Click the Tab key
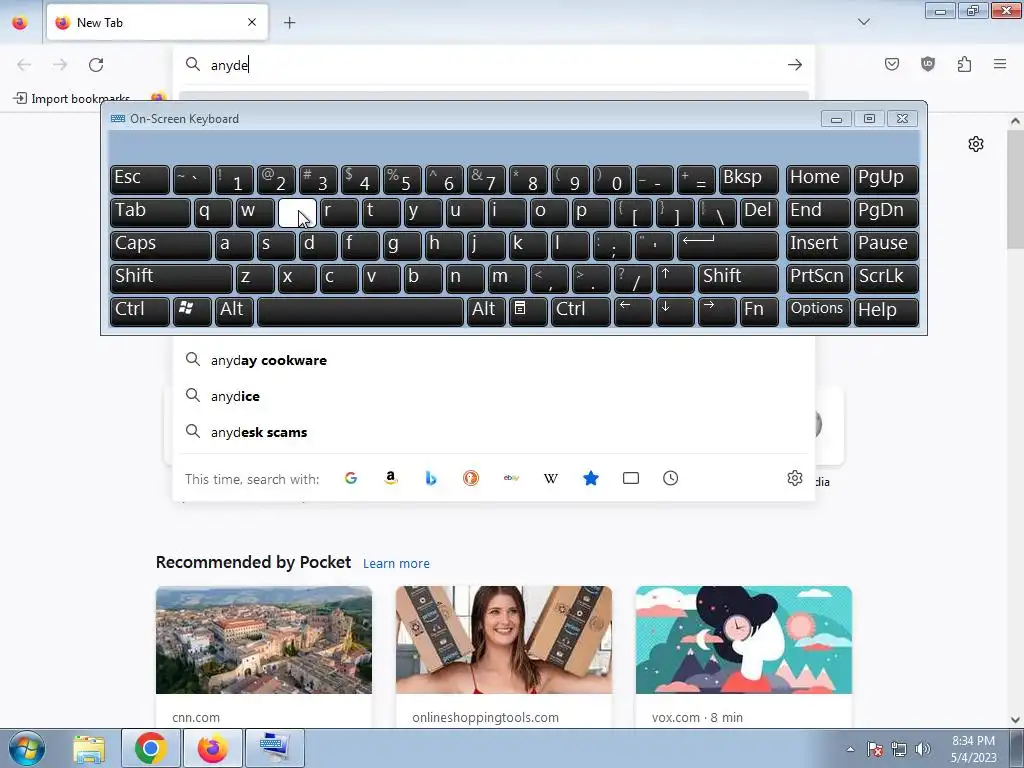This screenshot has height=768, width=1024. coord(150,212)
